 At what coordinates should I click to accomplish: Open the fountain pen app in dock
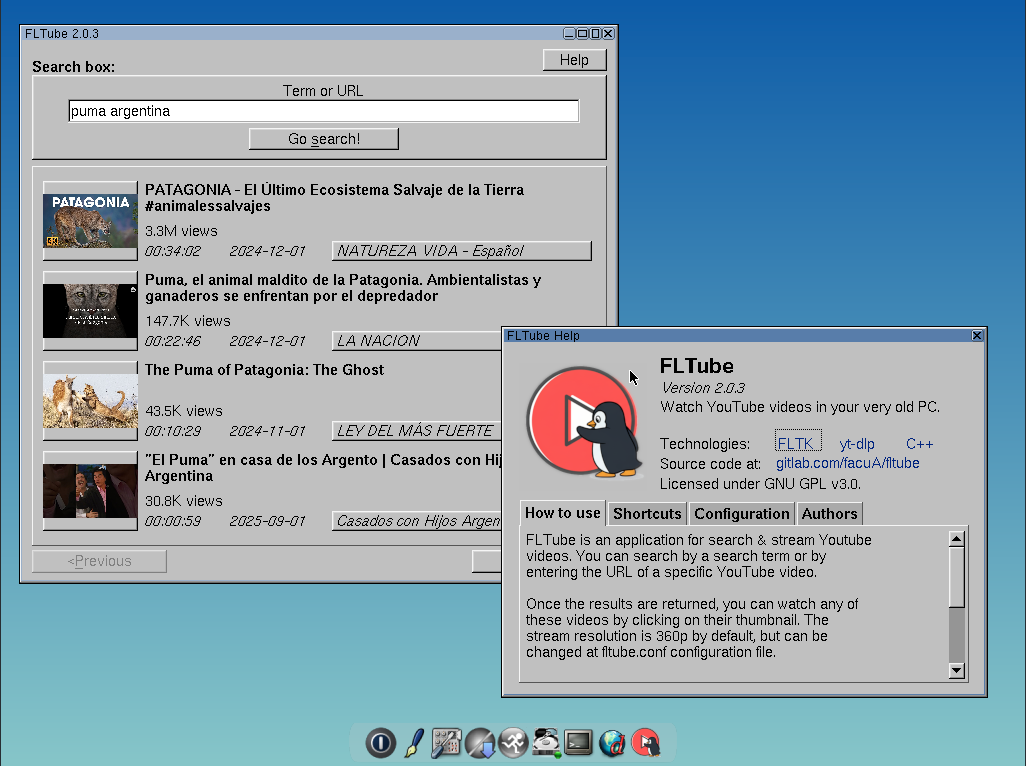coord(413,743)
